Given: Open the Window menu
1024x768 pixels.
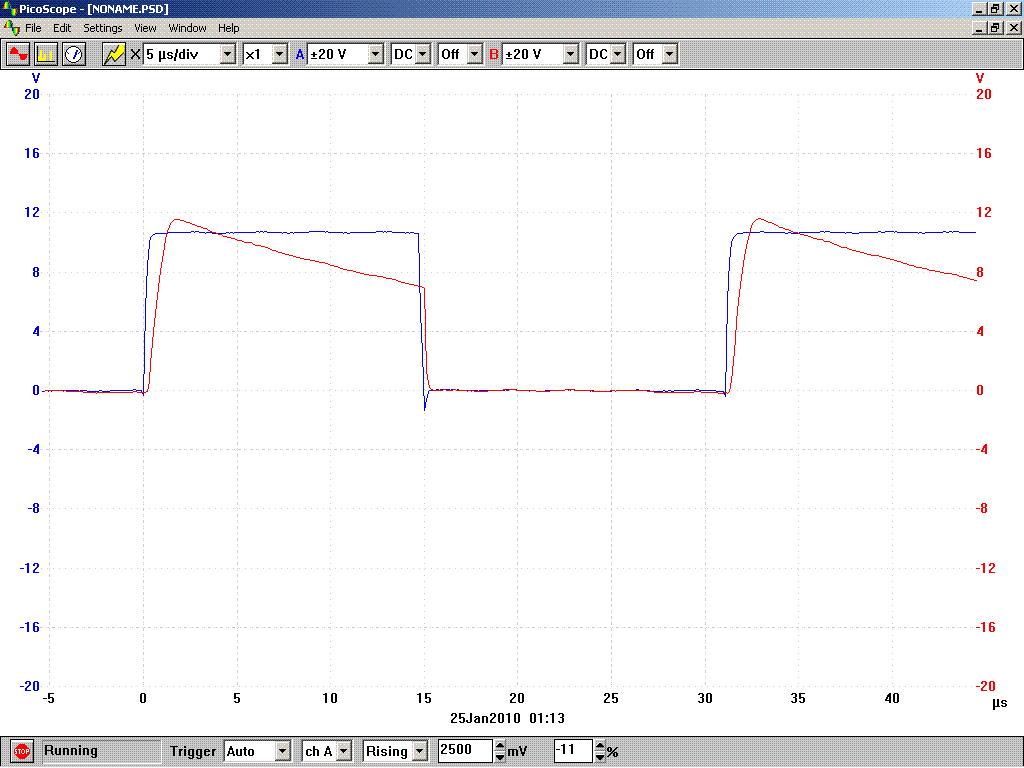Looking at the screenshot, I should point(187,28).
